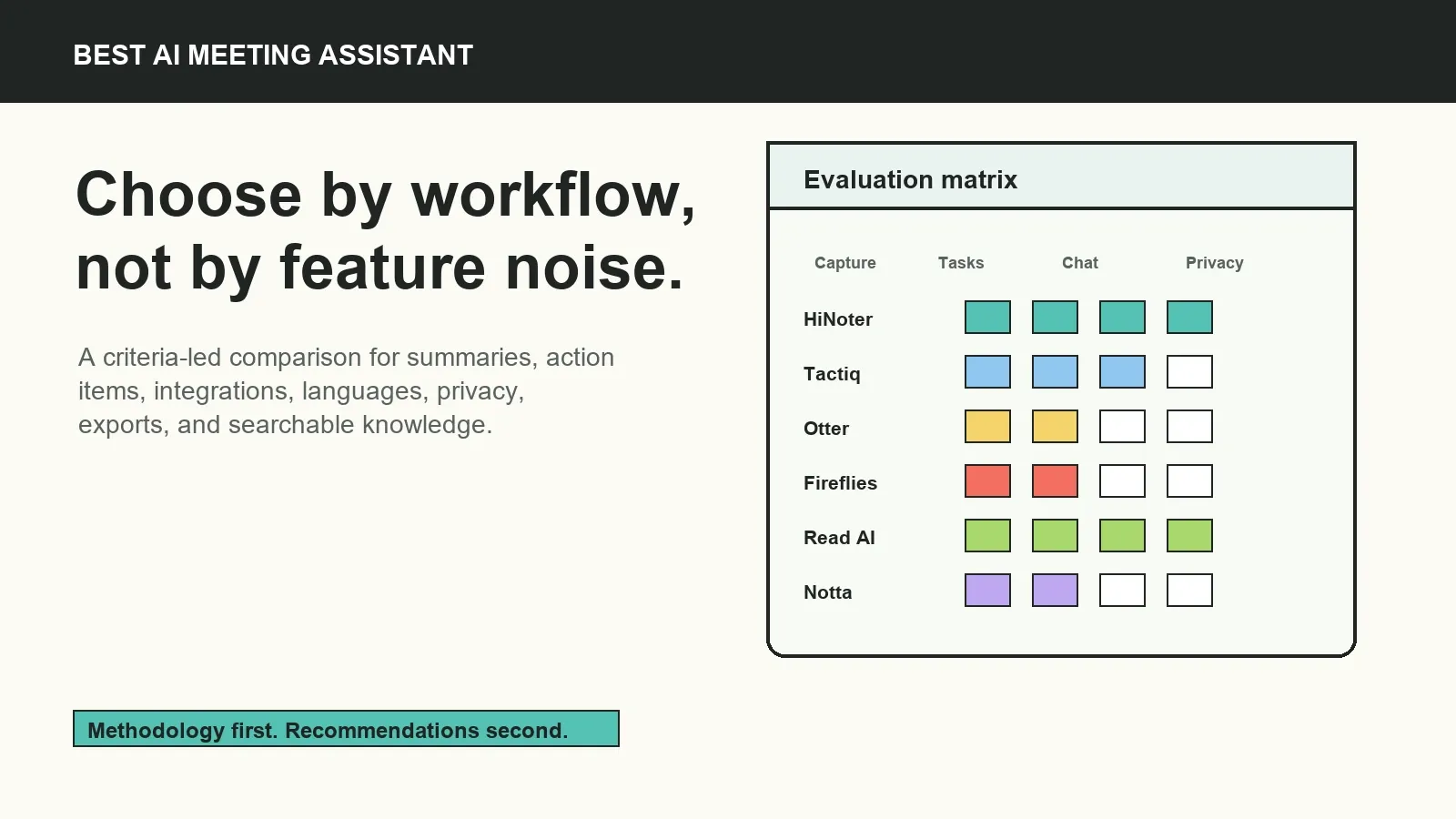
Task: Click the 'Chat' column label
Action: click(1080, 263)
